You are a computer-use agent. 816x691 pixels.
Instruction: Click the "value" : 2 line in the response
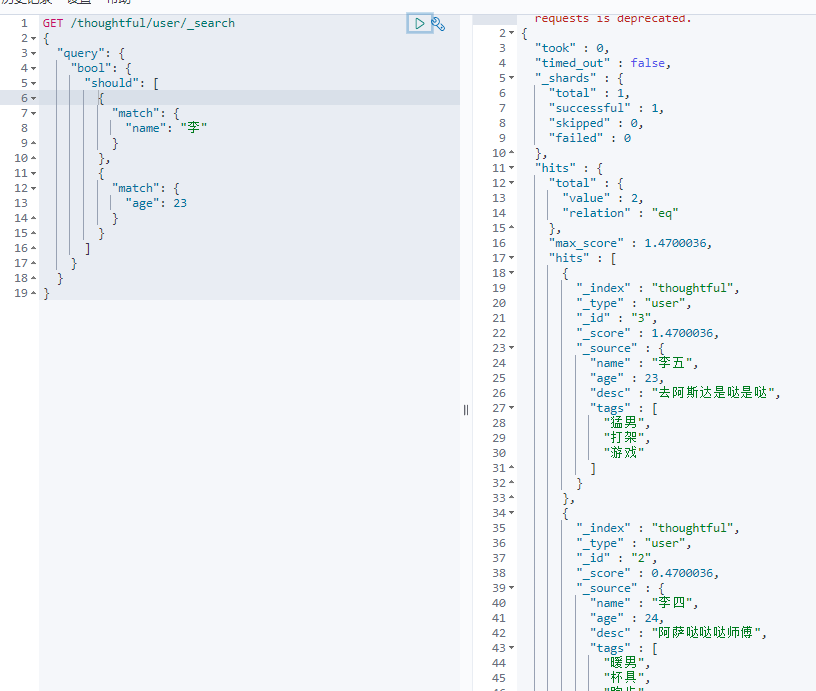[x=603, y=198]
